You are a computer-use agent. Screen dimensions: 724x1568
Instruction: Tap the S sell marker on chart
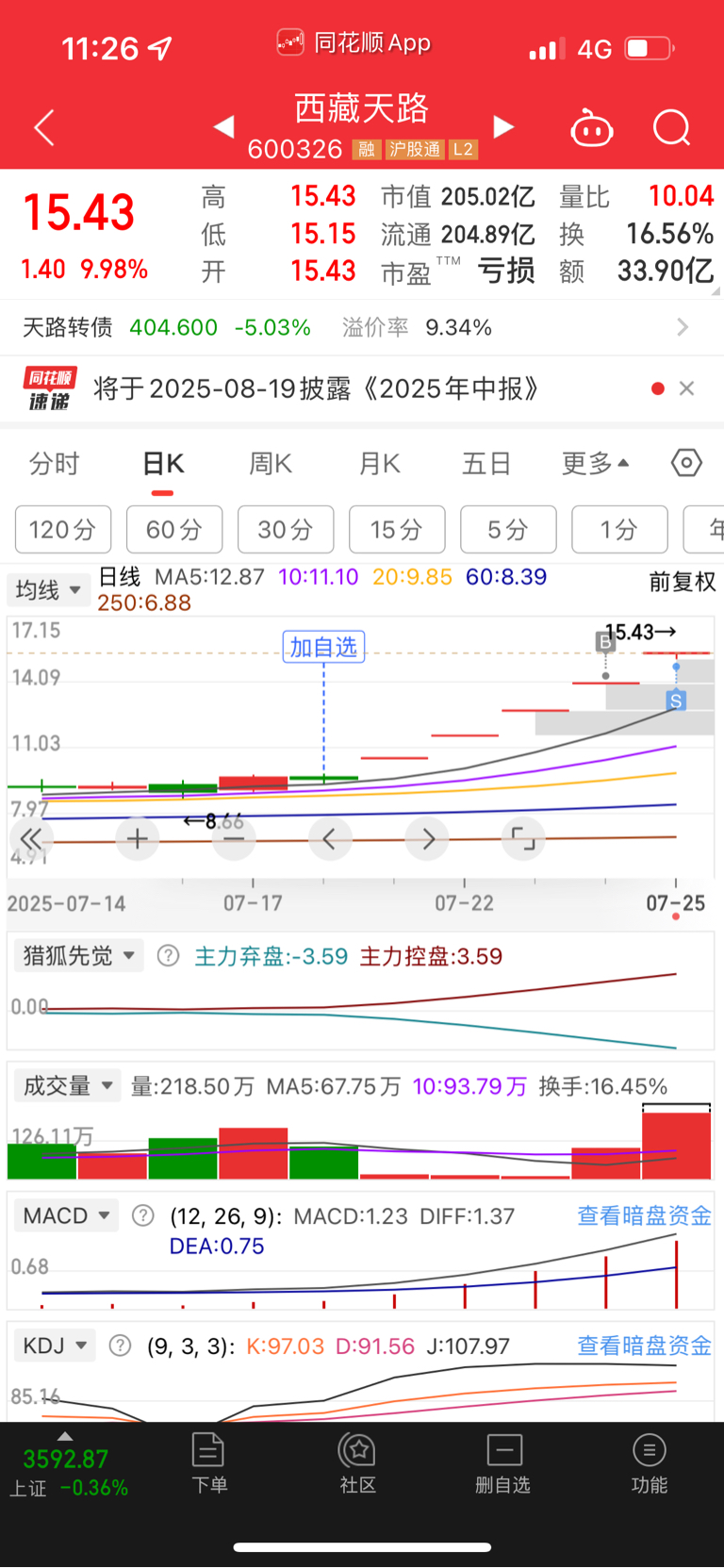pyautogui.click(x=675, y=701)
